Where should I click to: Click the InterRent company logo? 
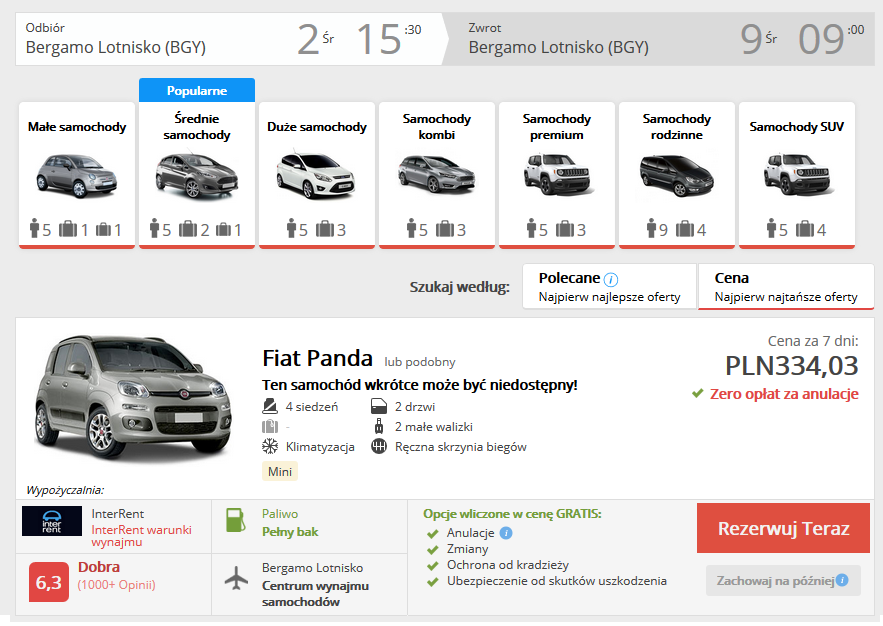[52, 521]
